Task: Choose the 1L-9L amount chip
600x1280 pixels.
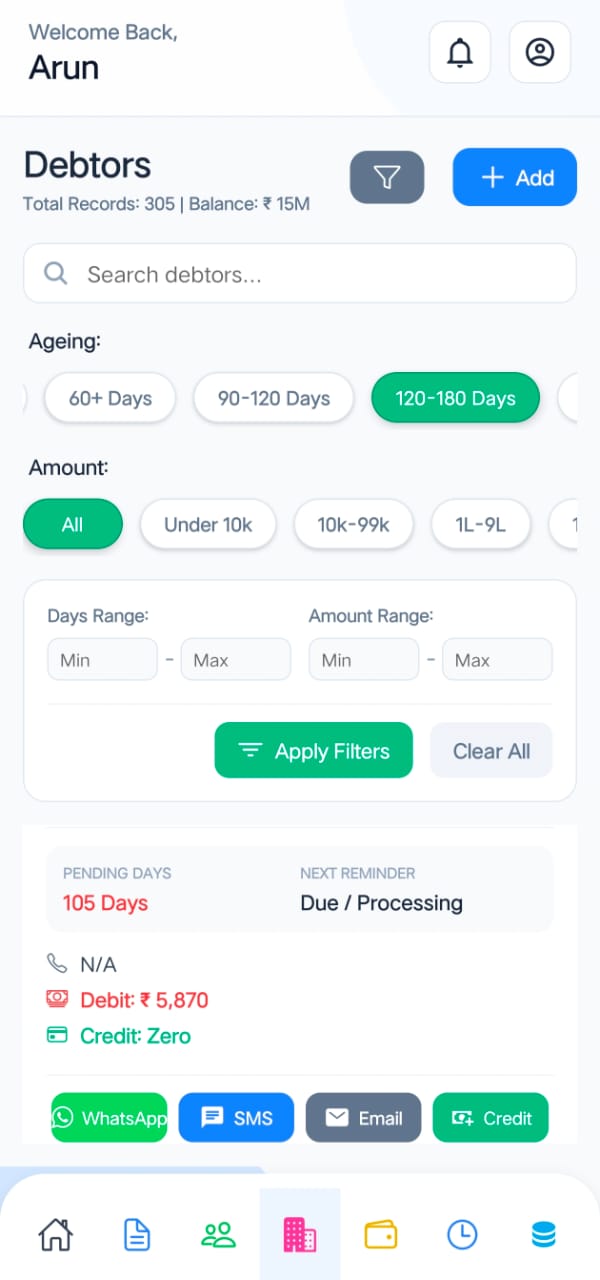Action: (481, 525)
